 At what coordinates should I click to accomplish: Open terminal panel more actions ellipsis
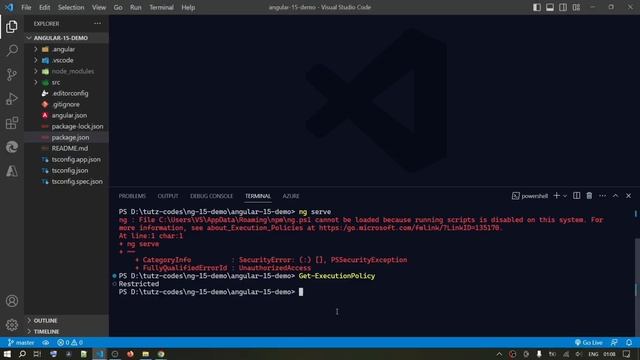point(602,196)
